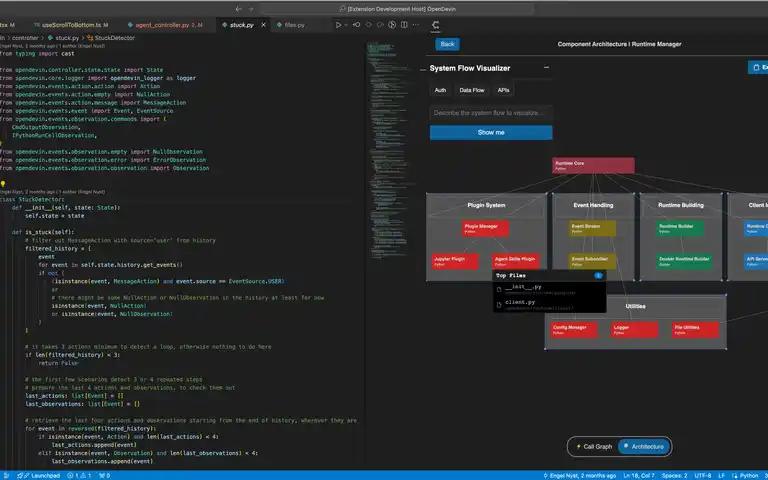The height and width of the screenshot is (480, 768).
Task: Open the run options dropdown arrow
Action: point(346,24)
